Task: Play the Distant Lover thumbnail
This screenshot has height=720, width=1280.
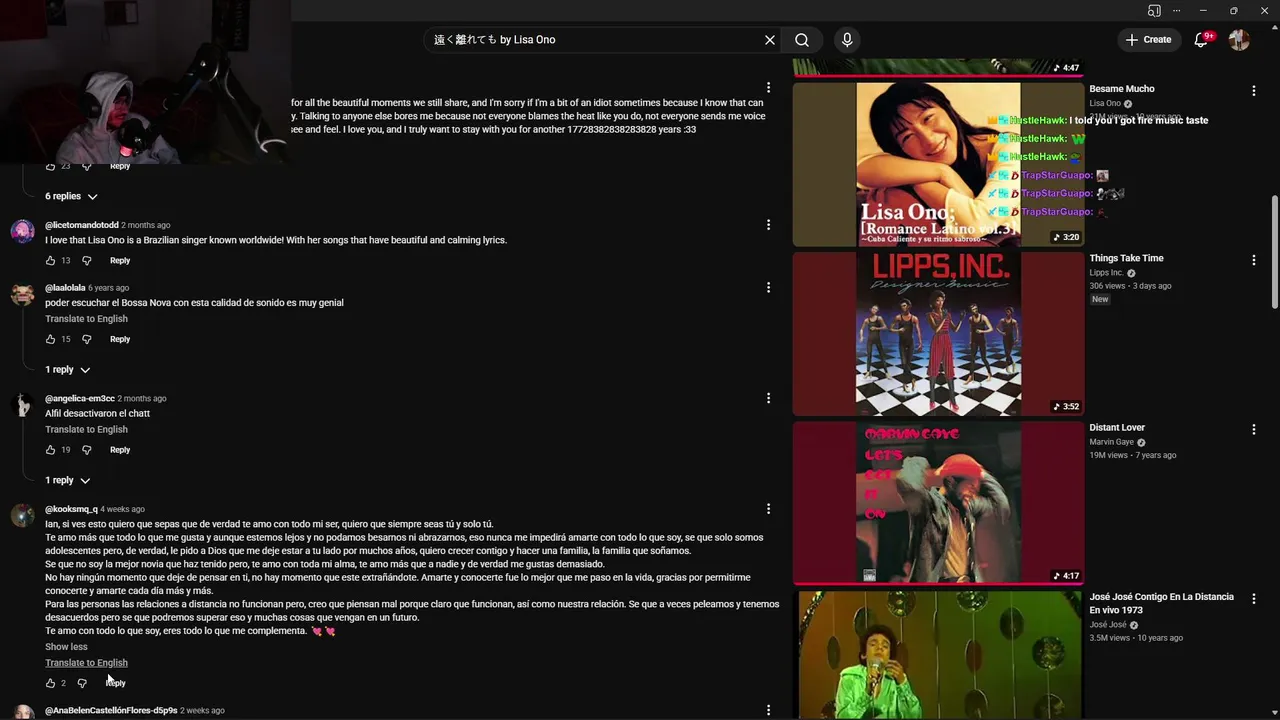Action: click(x=938, y=503)
